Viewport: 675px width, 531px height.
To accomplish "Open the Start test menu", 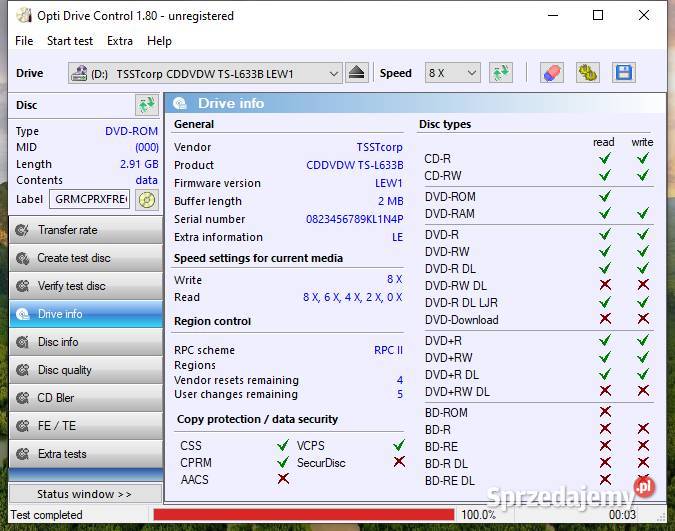I will (70, 41).
